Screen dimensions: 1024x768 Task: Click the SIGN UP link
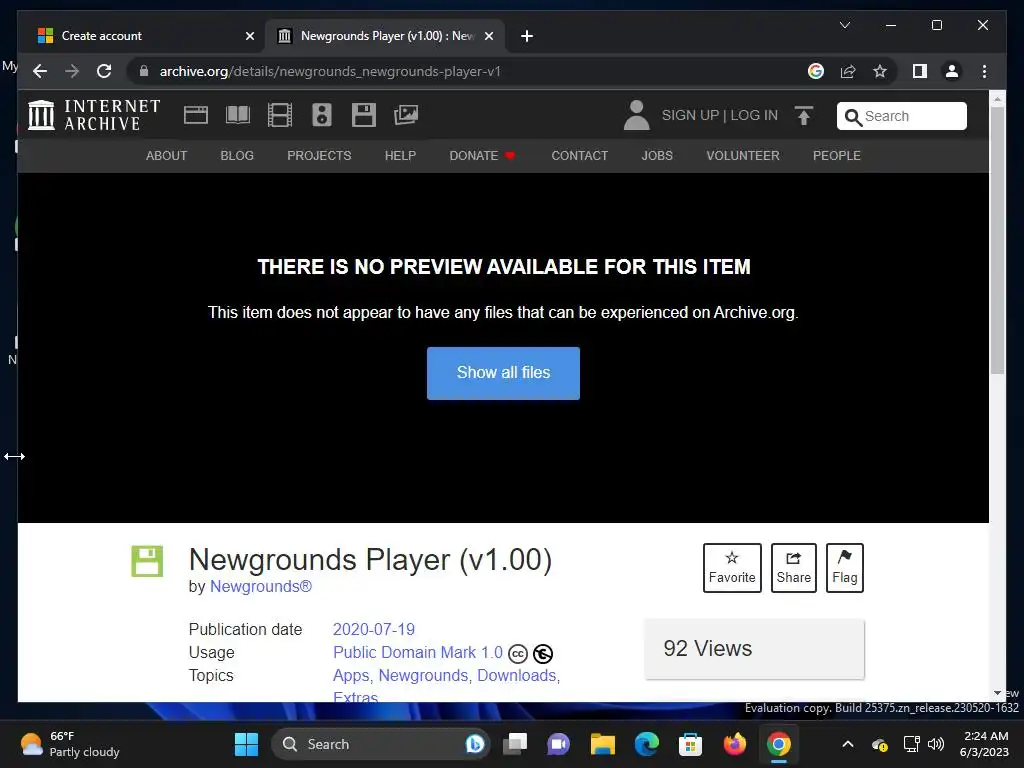[x=690, y=116]
